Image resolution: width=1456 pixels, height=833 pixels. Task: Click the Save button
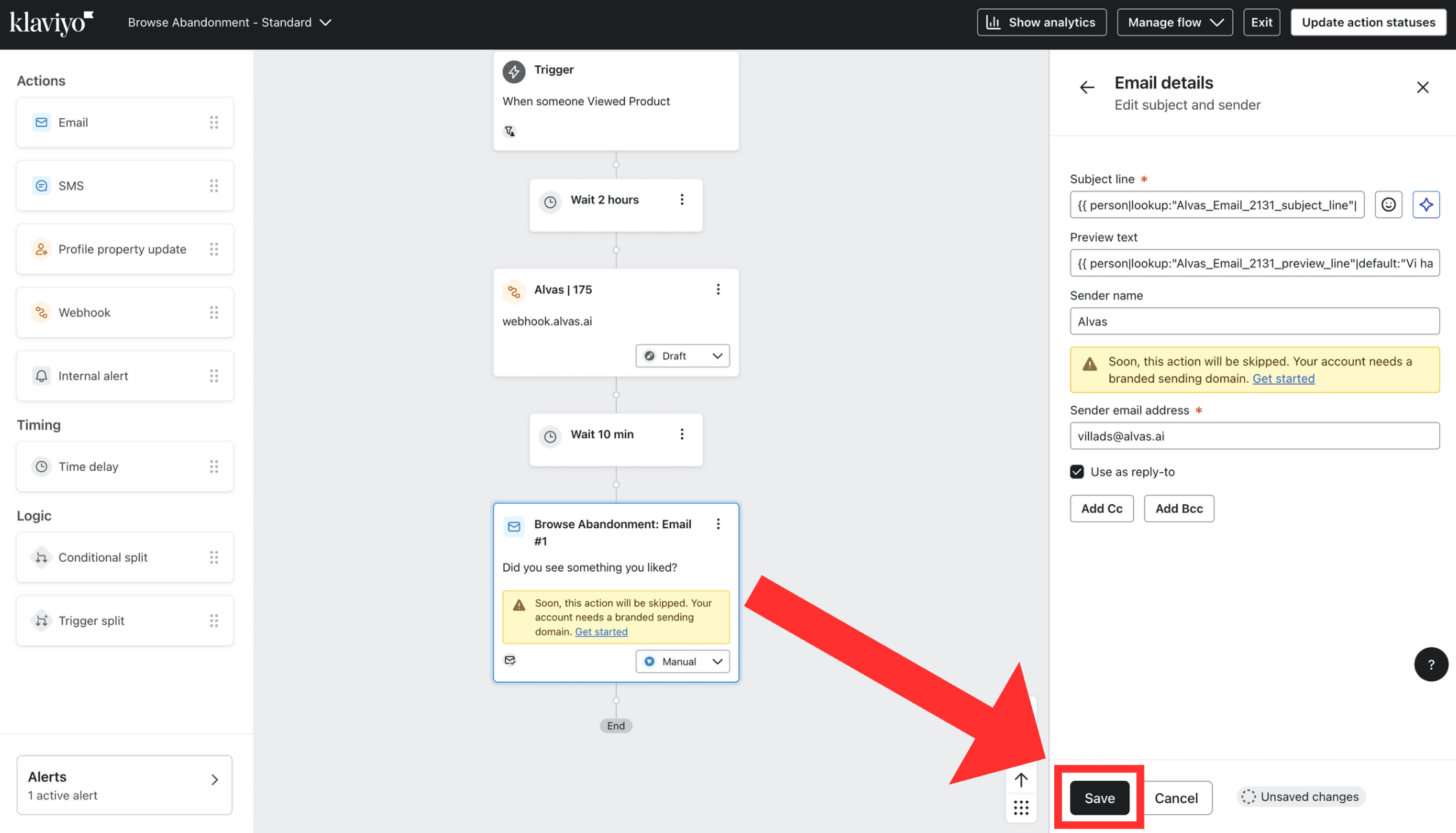(x=1099, y=798)
